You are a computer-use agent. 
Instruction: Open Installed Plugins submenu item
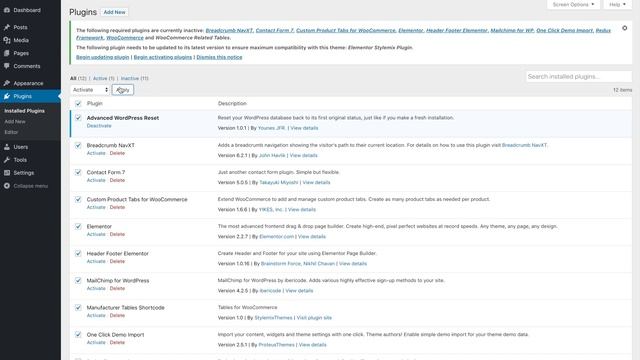pyautogui.click(x=24, y=111)
